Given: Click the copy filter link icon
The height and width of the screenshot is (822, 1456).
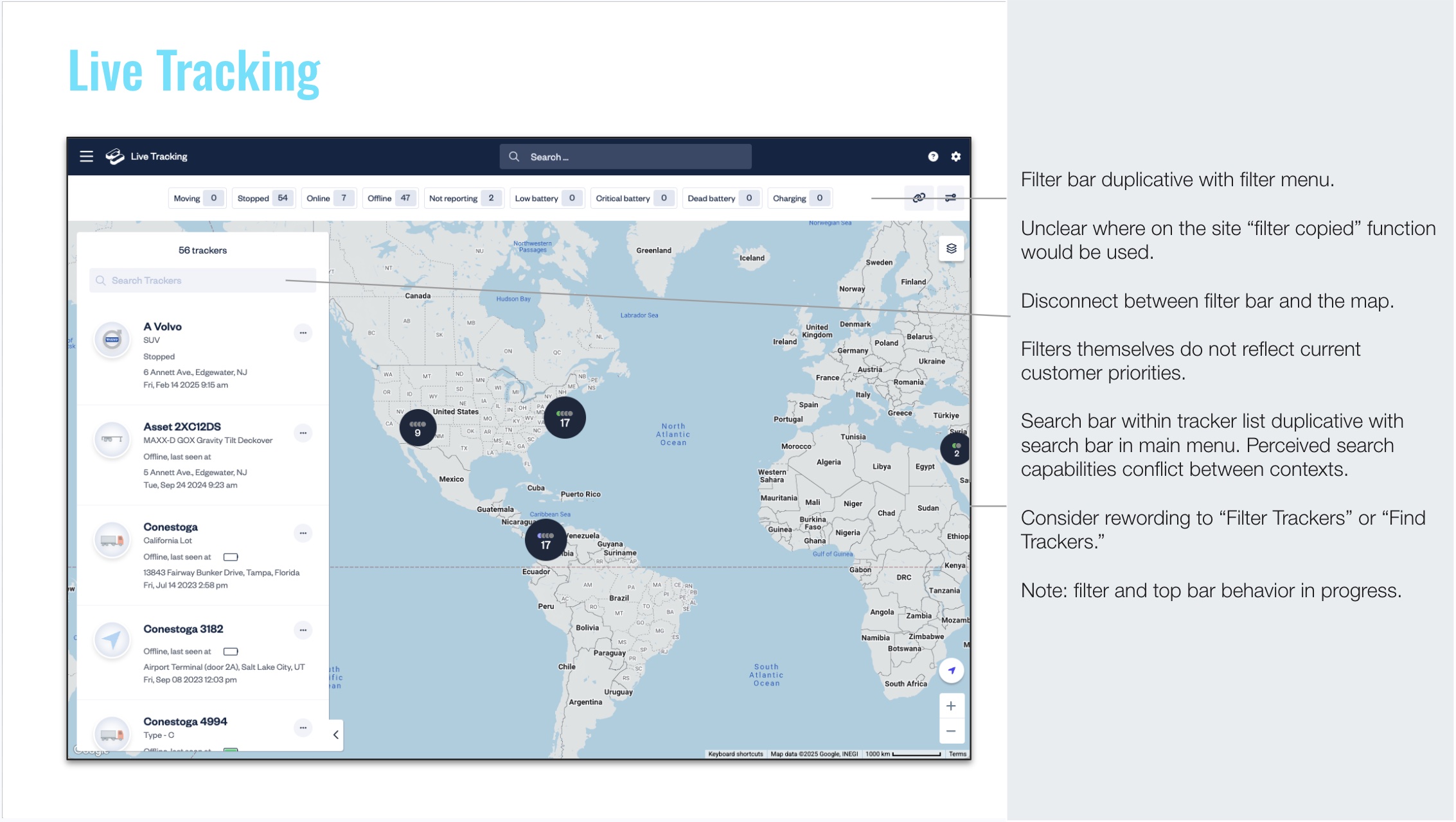Looking at the screenshot, I should (919, 198).
